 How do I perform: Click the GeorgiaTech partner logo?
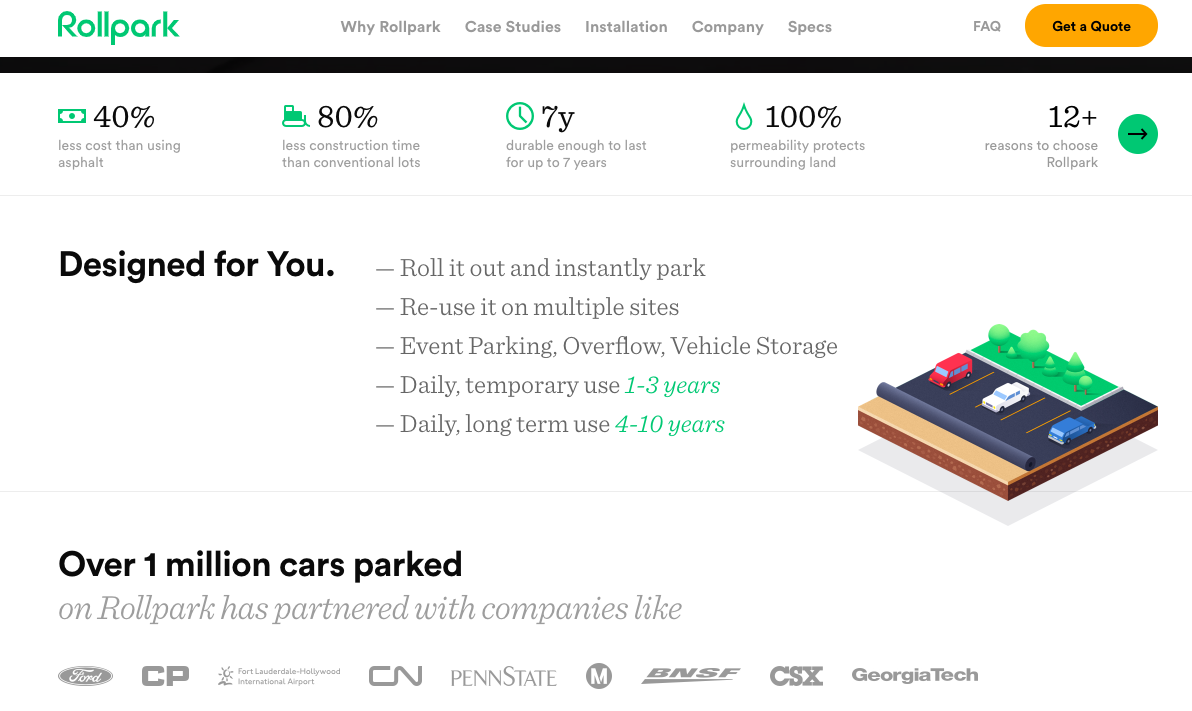click(x=914, y=675)
